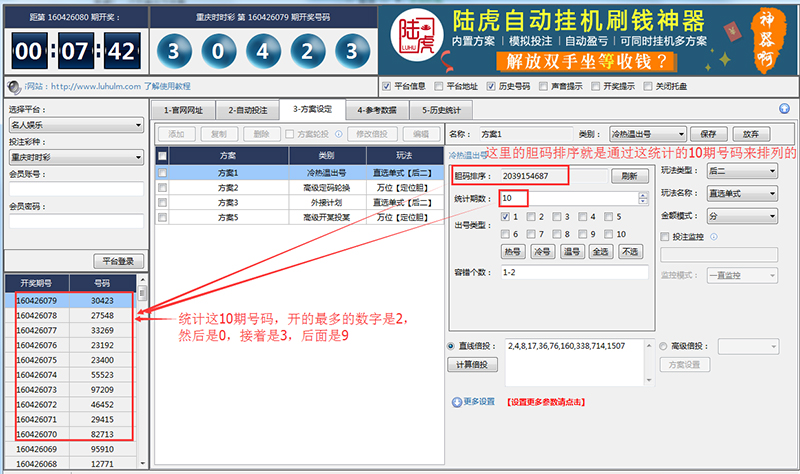This screenshot has width=800, height=474.
Task: Click the 会员账号 input field
Action: pyautogui.click(x=75, y=188)
